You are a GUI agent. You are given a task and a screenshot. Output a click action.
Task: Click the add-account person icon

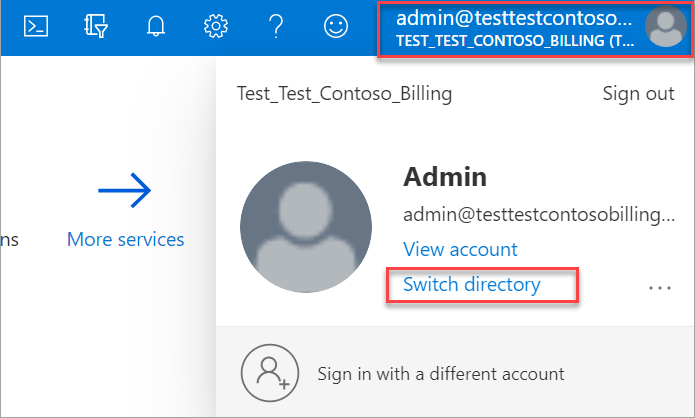(268, 374)
